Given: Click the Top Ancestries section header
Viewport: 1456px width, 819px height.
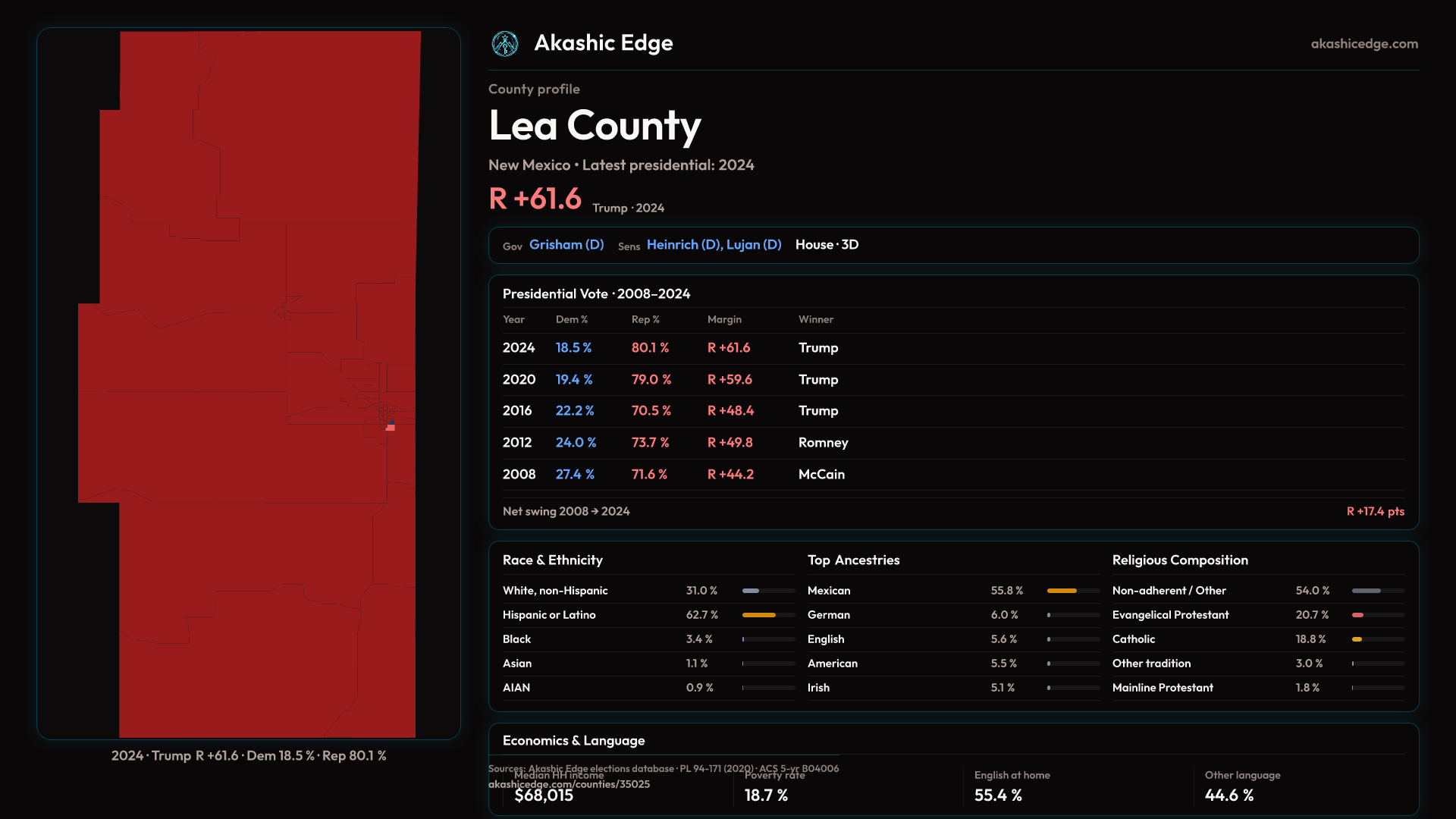Looking at the screenshot, I should [853, 560].
